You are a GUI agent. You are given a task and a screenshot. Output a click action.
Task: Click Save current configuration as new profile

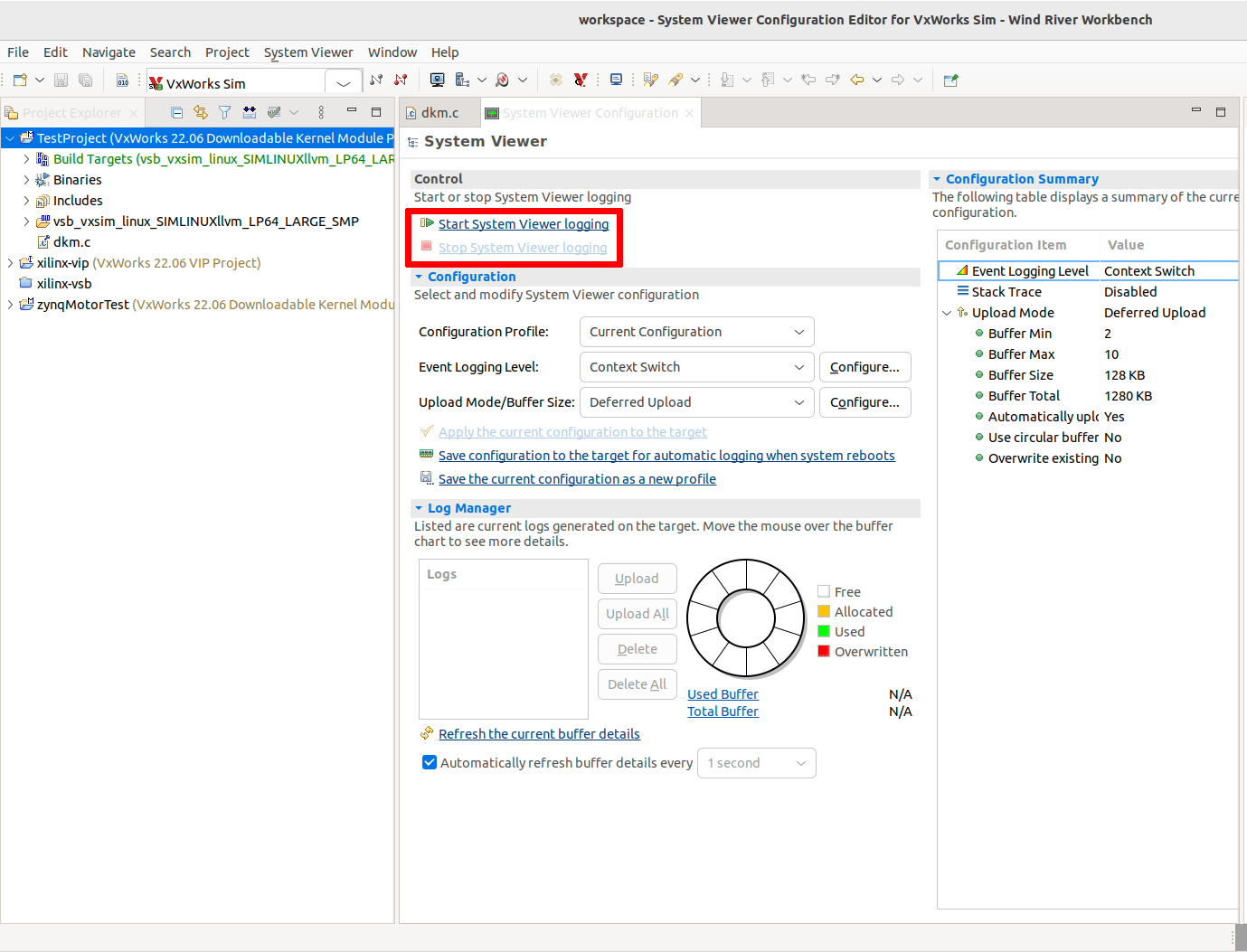(577, 479)
